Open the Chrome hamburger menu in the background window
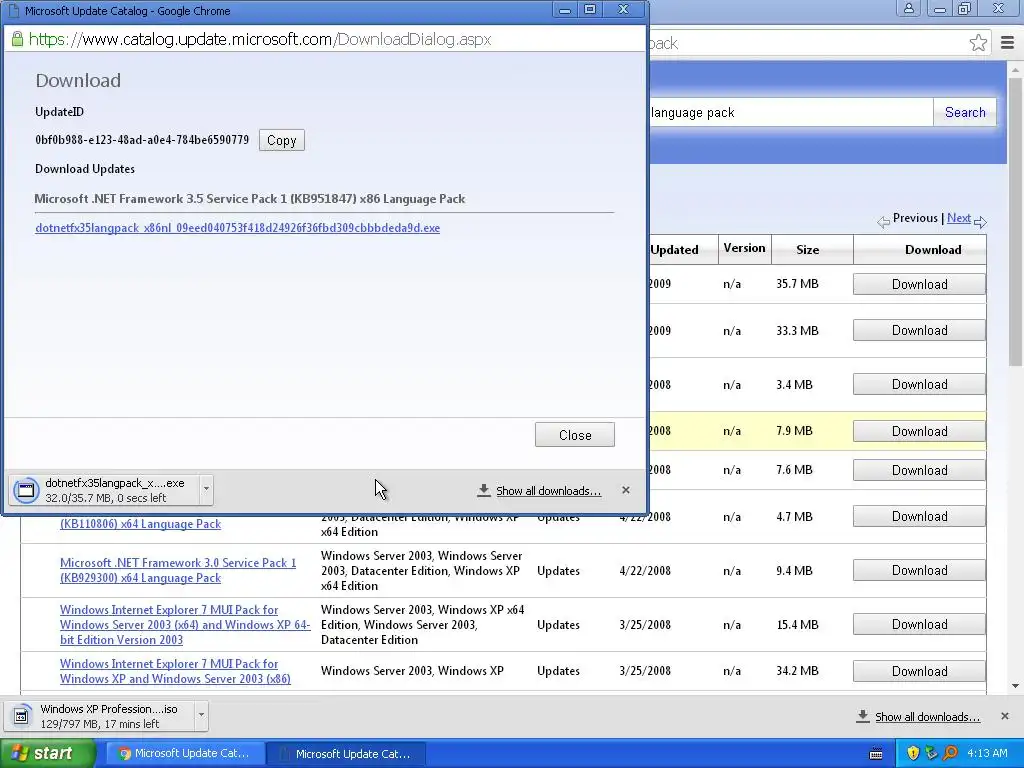The image size is (1024, 768). (x=1007, y=42)
